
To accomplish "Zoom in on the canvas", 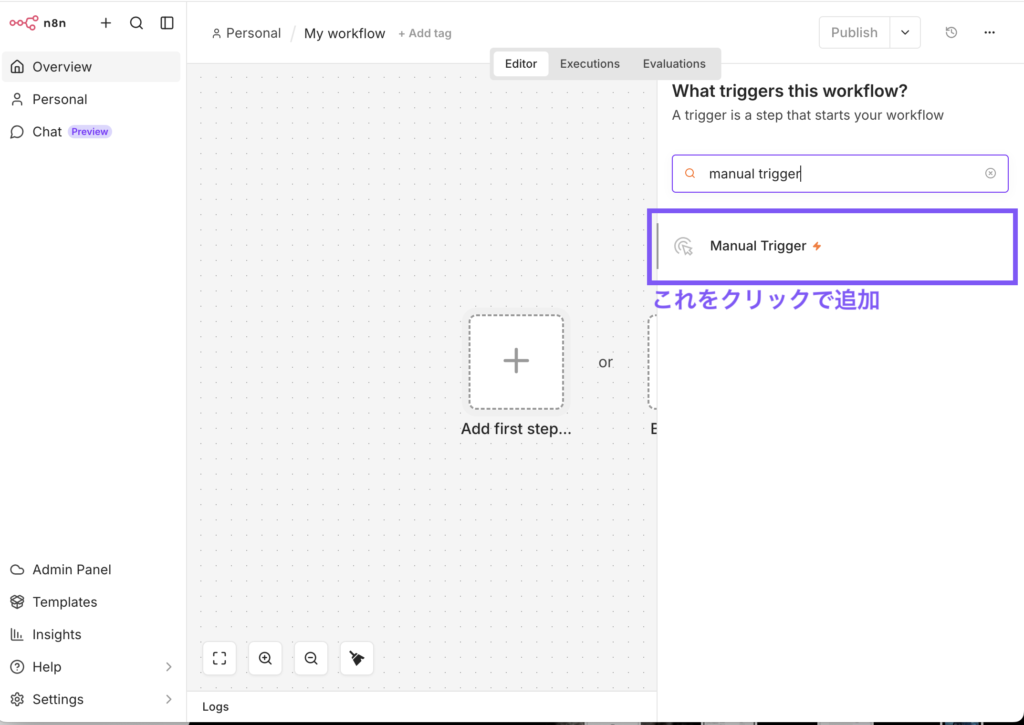I will (x=265, y=658).
